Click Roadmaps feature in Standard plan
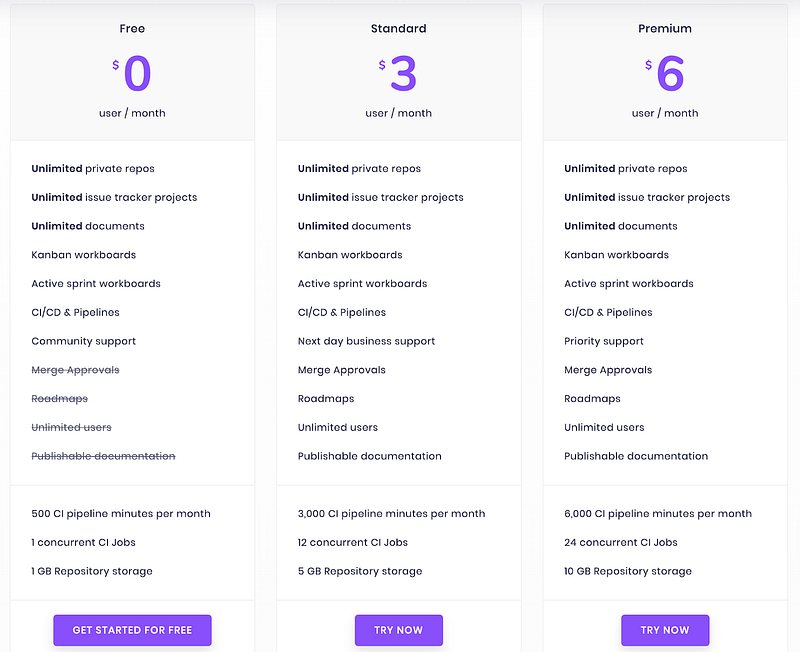This screenshot has height=652, width=800. 326,399
